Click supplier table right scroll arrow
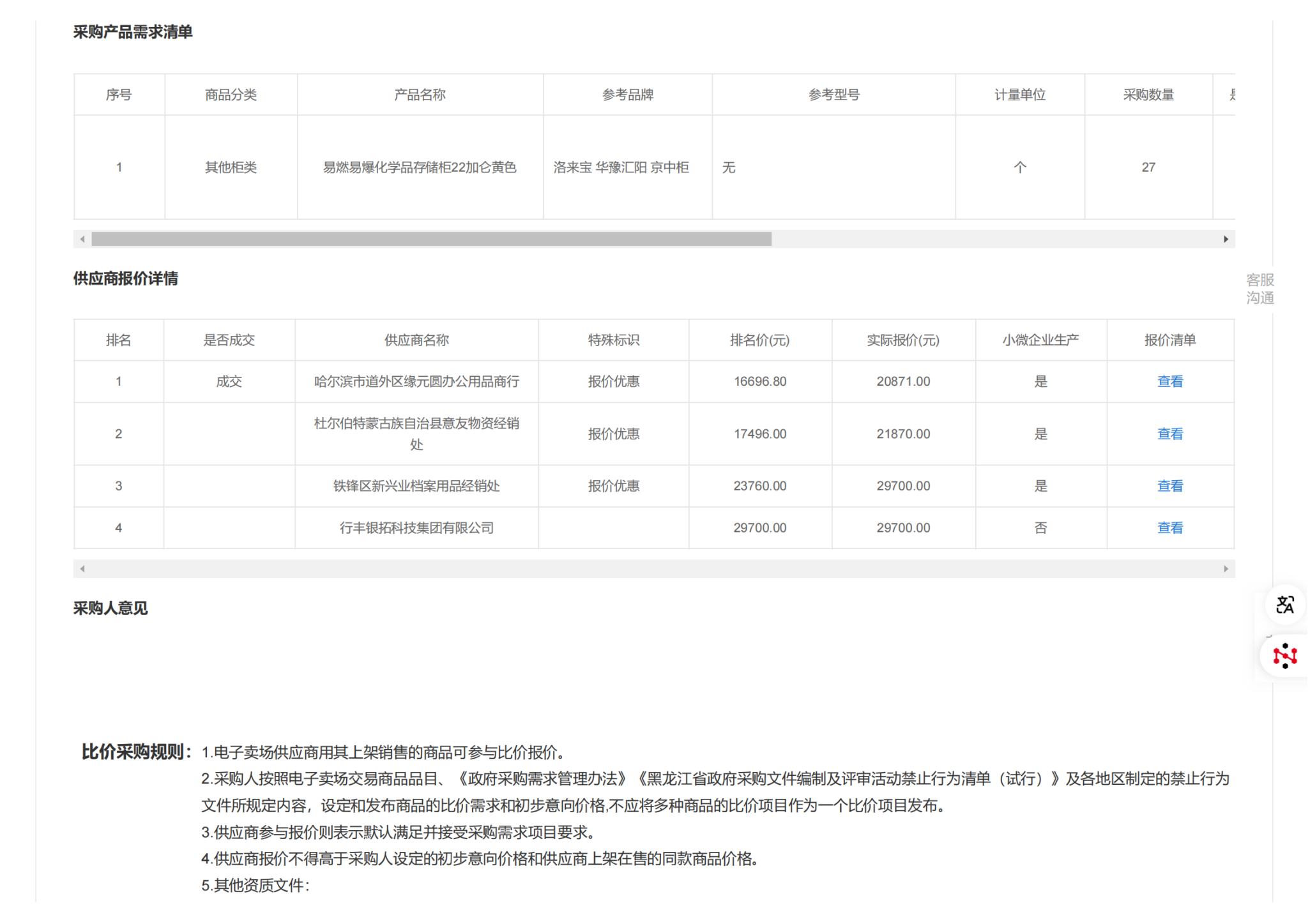Screen dimensions: 1308x924 [1226, 568]
